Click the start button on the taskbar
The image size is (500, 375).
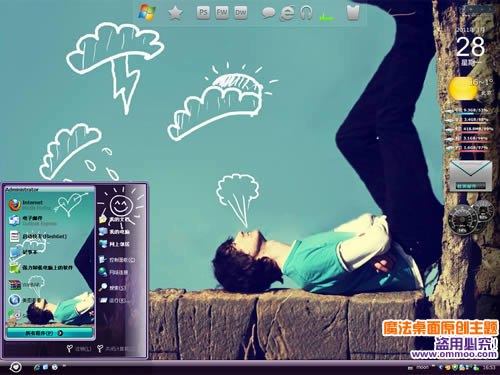coord(15,367)
